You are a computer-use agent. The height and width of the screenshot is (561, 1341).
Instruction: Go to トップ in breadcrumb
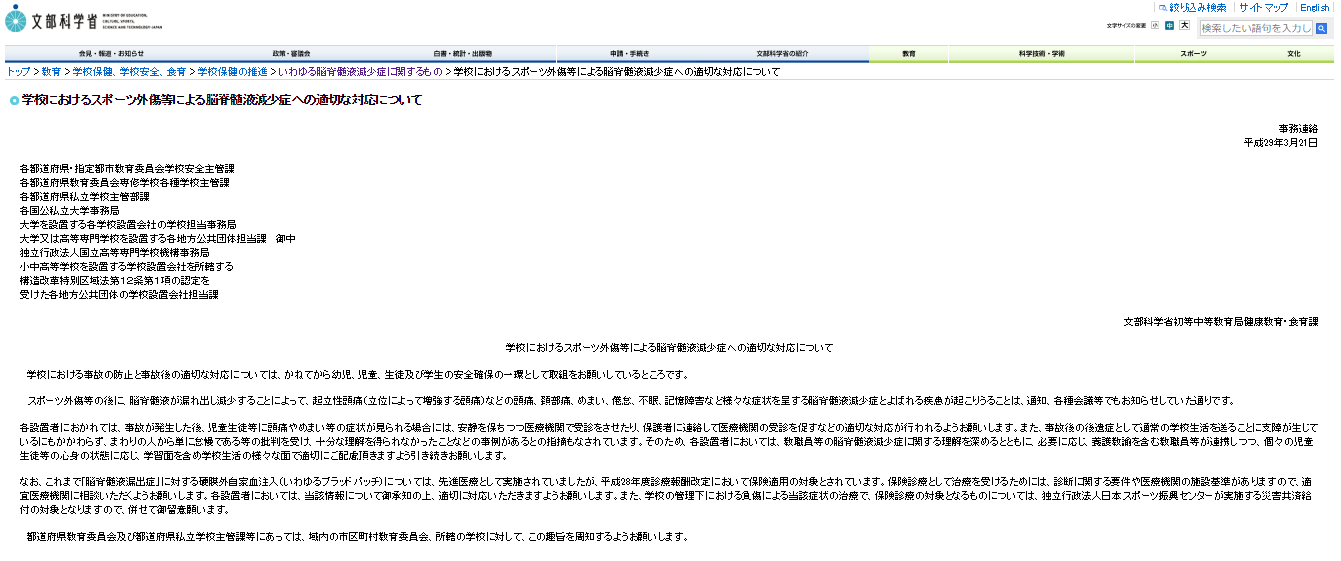click(18, 72)
